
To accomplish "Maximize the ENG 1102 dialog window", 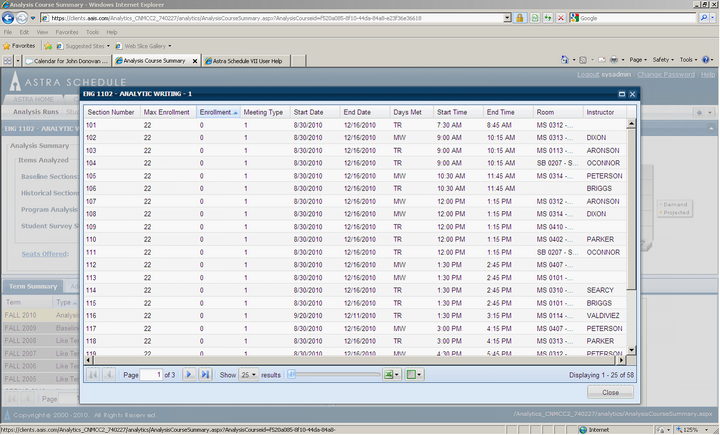I will click(621, 93).
